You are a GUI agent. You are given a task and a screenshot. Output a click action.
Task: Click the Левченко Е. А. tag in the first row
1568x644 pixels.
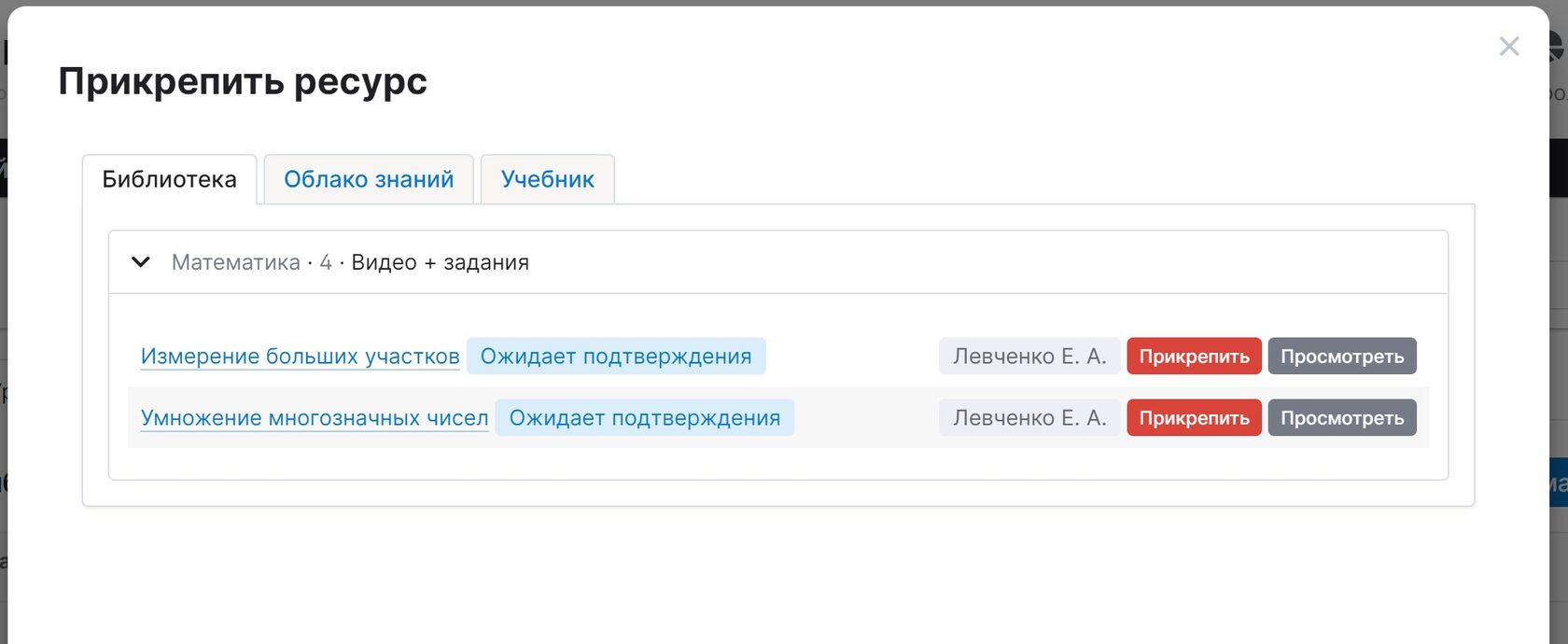[x=1029, y=357]
